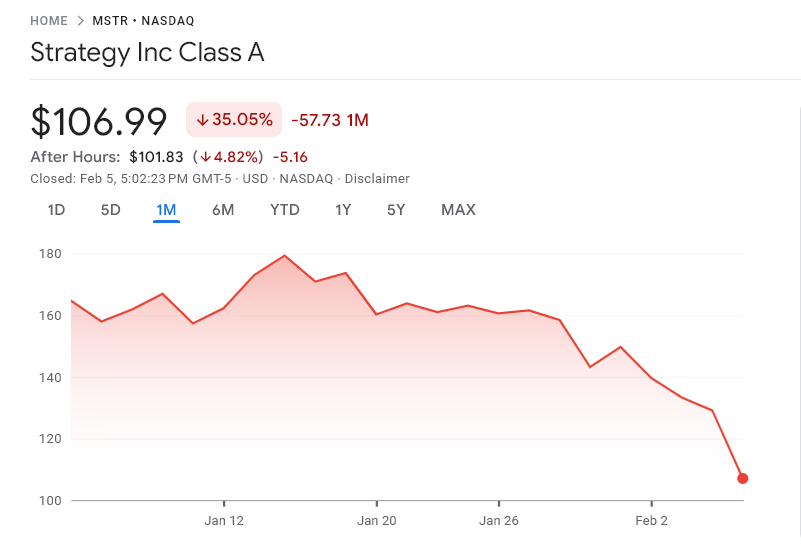Click the MSTR • NASDAQ breadcrumb

(143, 21)
